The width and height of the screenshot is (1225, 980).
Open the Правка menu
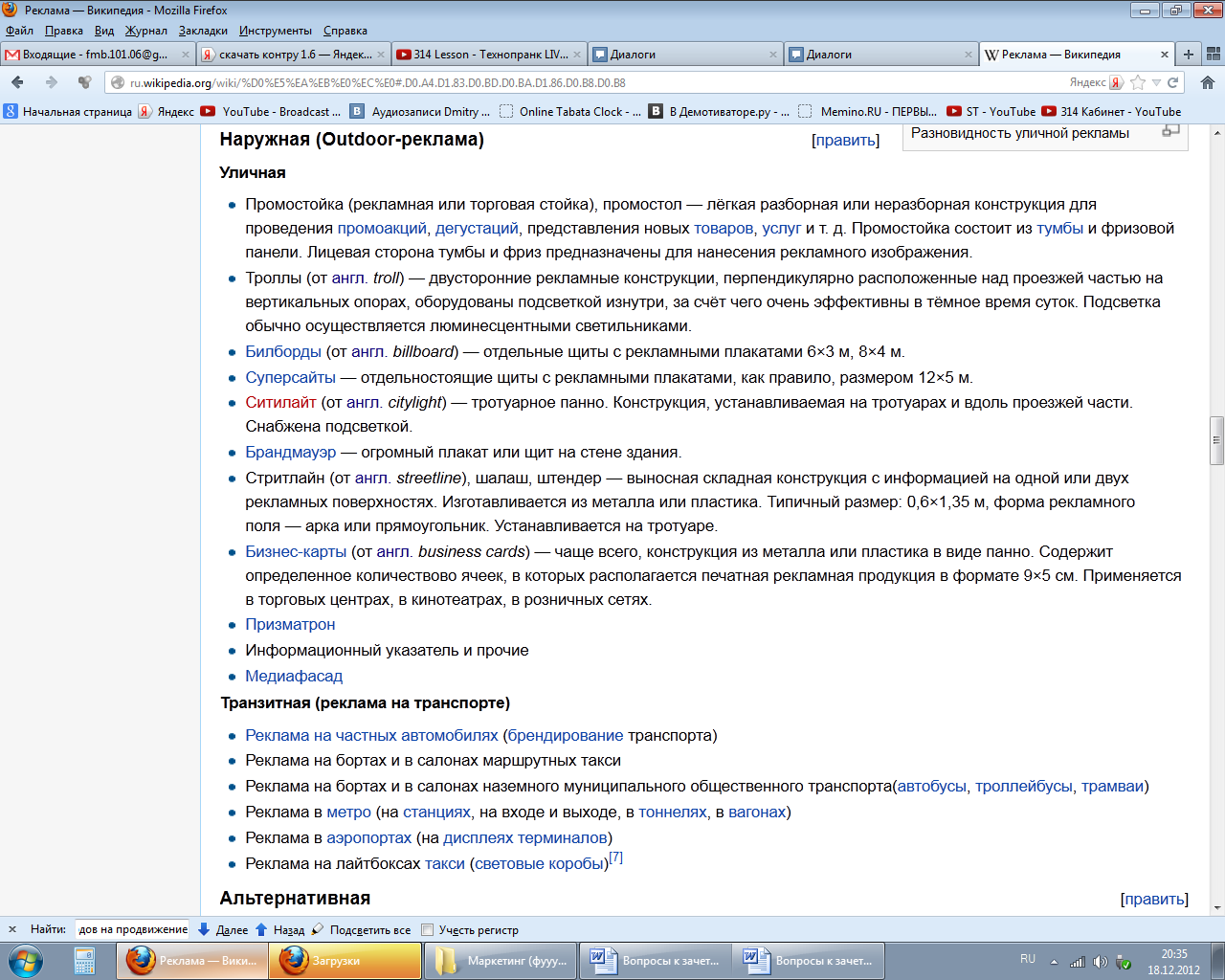[63, 31]
